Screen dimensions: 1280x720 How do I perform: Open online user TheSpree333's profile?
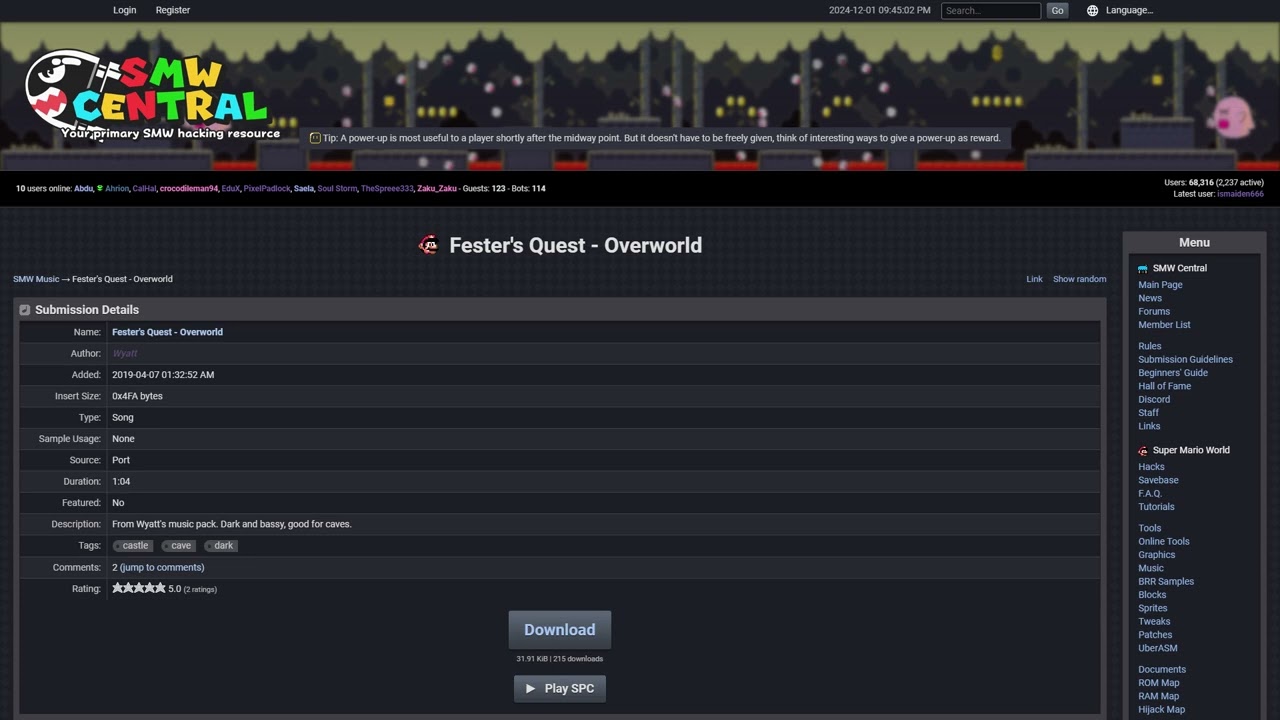point(387,188)
